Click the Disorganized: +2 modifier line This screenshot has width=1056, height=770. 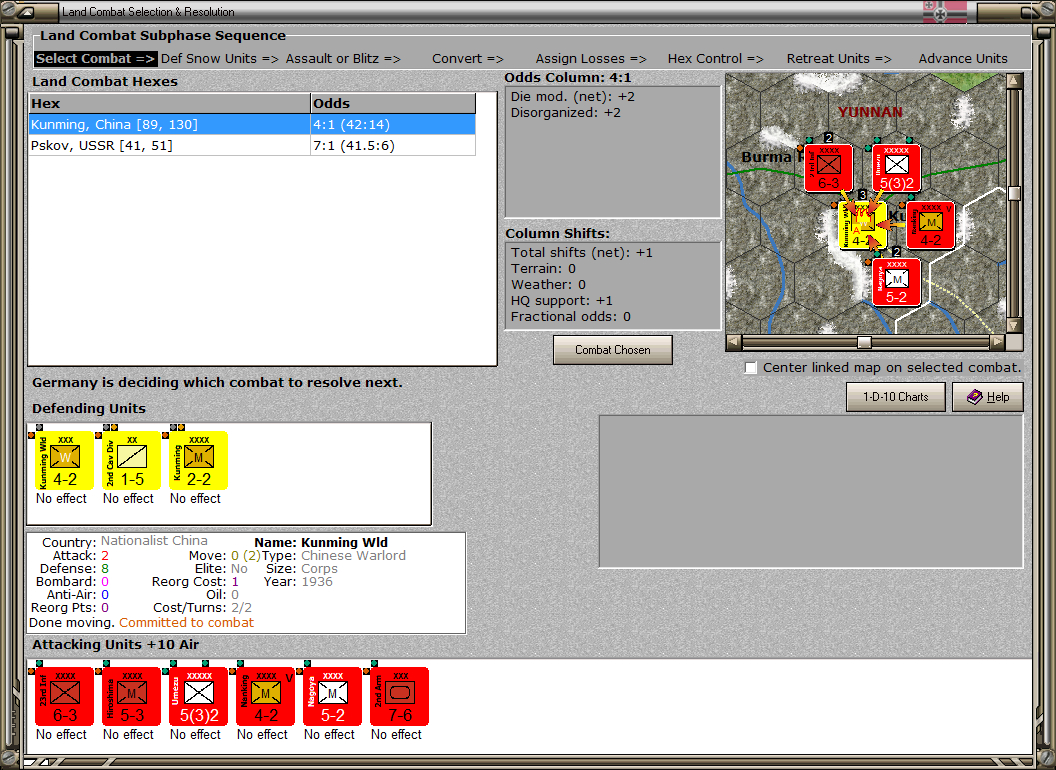[566, 113]
